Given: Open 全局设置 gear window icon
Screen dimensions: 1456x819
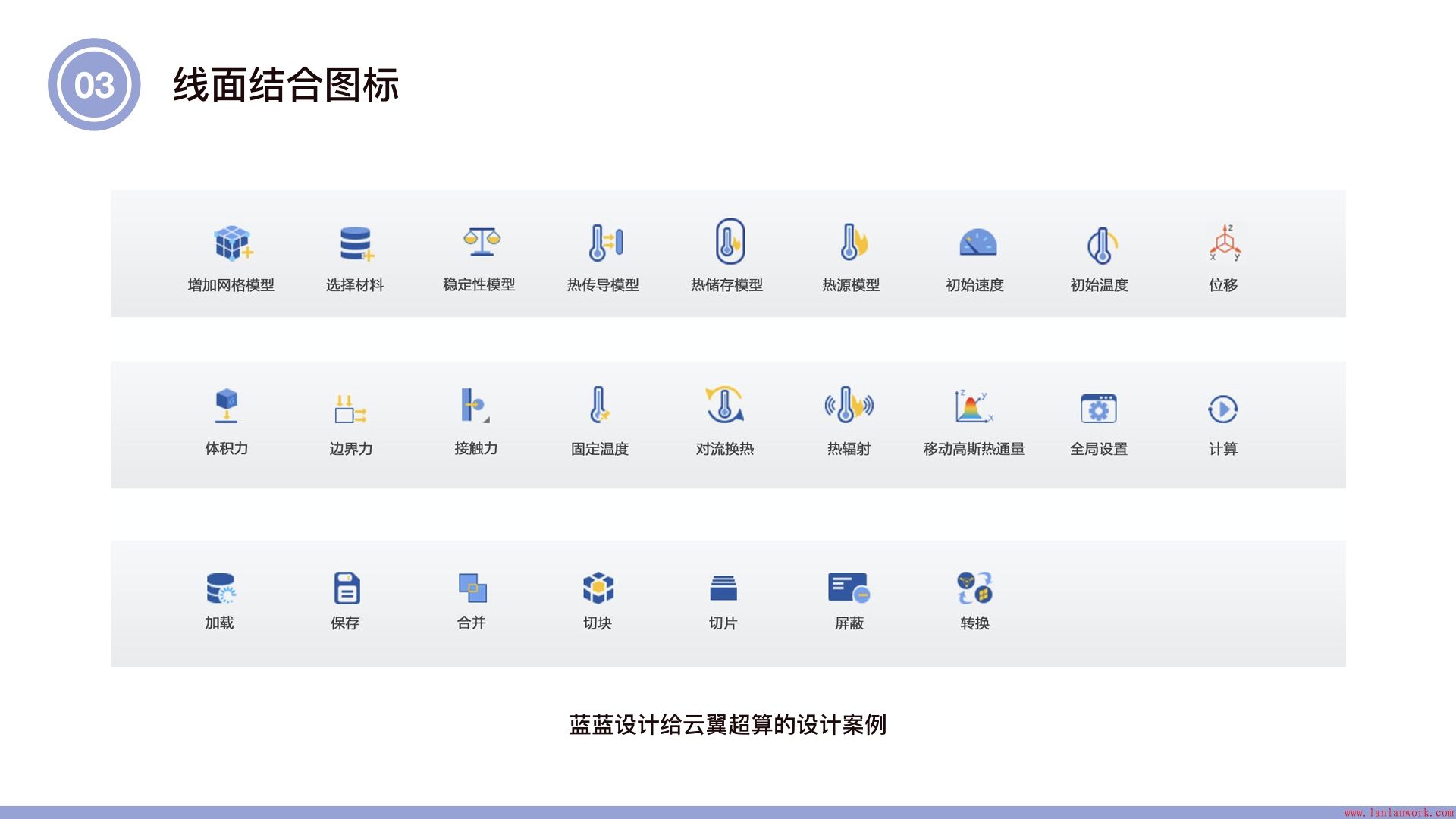Looking at the screenshot, I should tap(1098, 409).
